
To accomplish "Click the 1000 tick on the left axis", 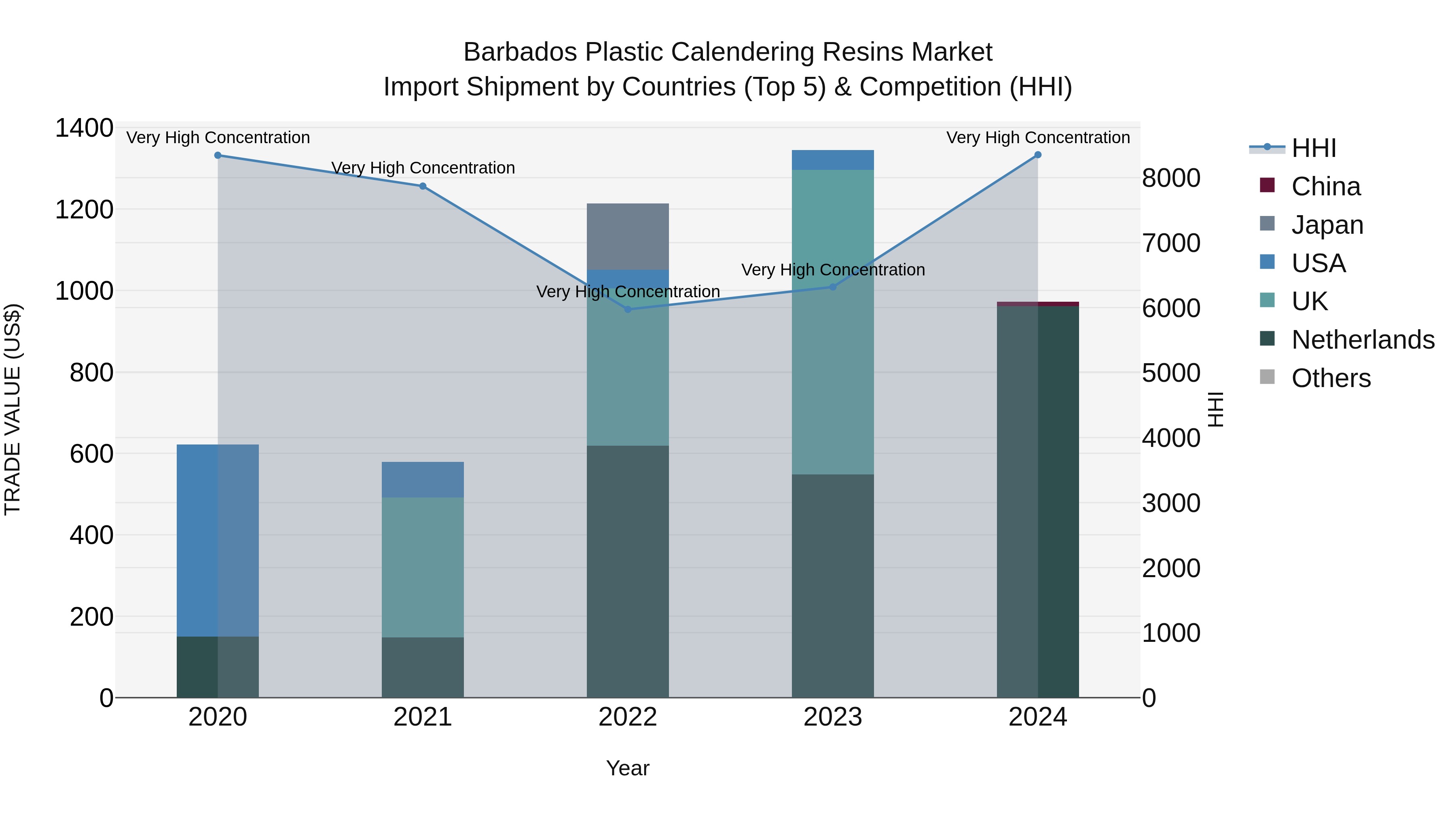I will click(84, 291).
